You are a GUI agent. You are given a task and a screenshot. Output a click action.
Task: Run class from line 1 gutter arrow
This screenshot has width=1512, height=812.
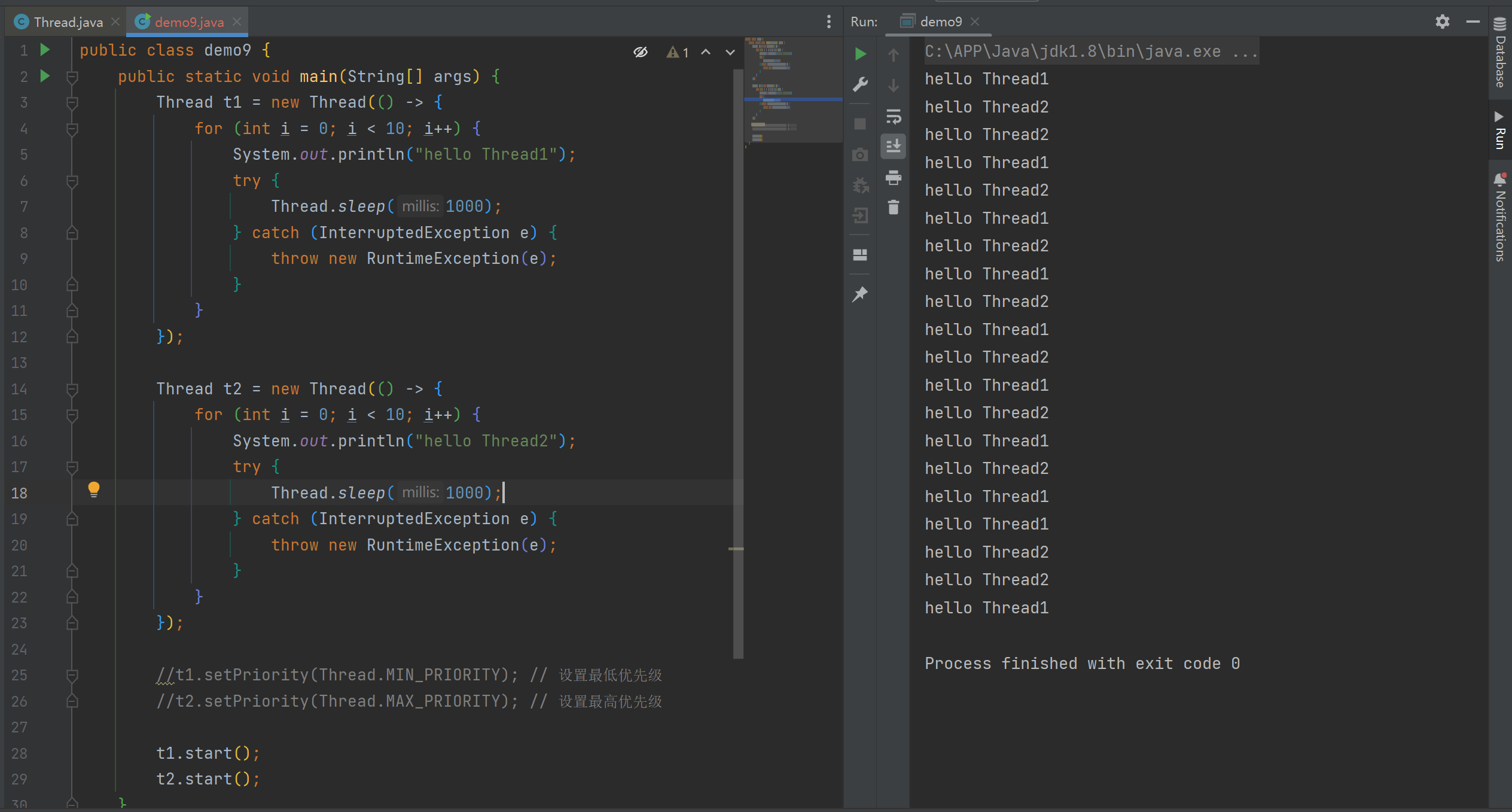tap(45, 50)
